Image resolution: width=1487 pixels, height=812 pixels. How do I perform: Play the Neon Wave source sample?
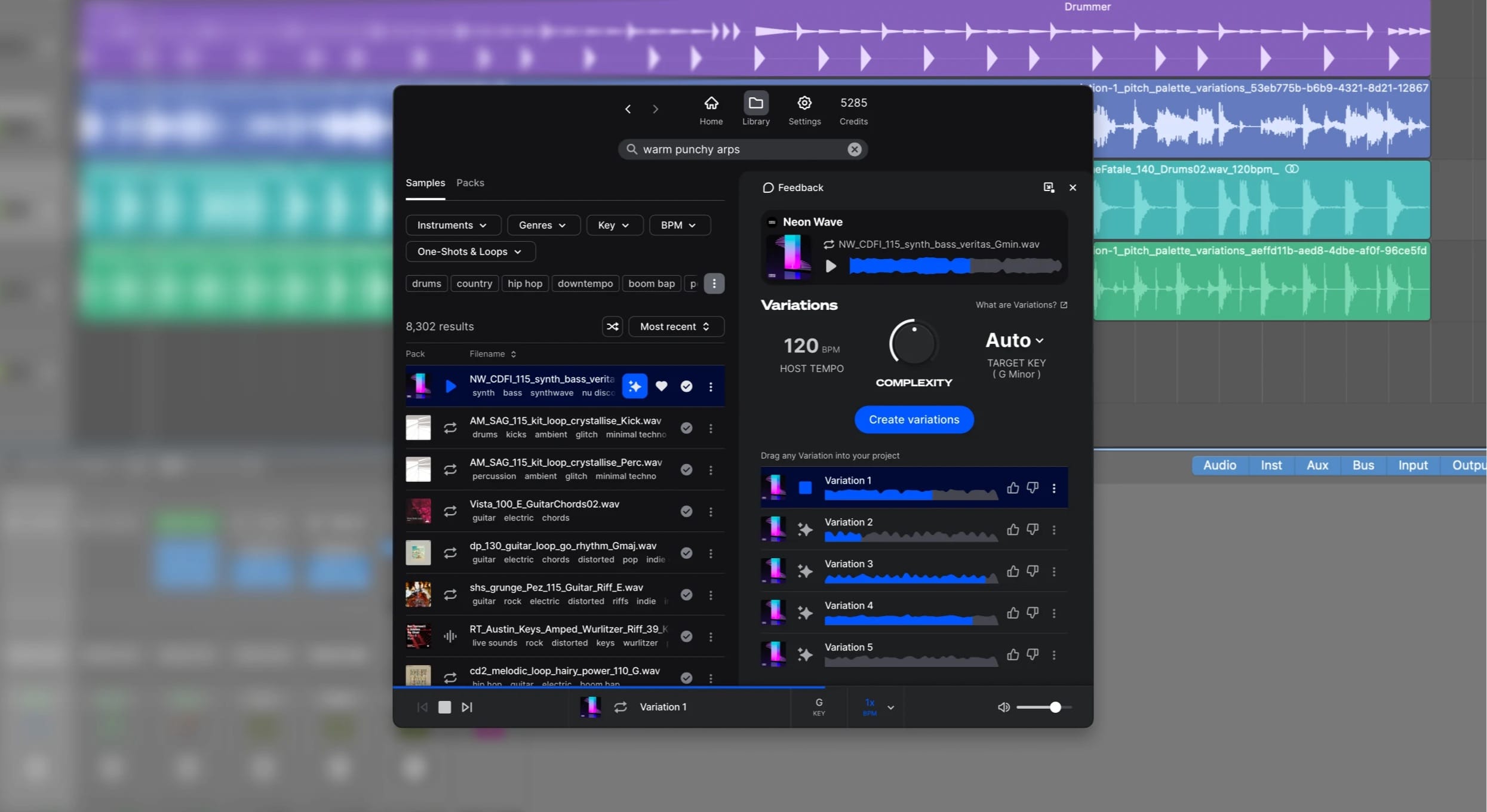coord(831,266)
